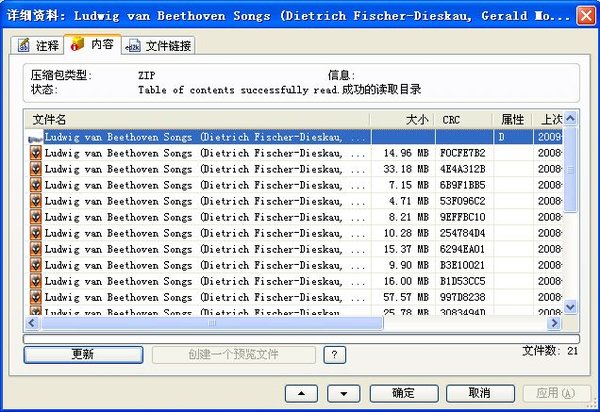The image size is (600, 412).
Task: Select the highlighted folder row with attribute D
Action: pos(294,137)
